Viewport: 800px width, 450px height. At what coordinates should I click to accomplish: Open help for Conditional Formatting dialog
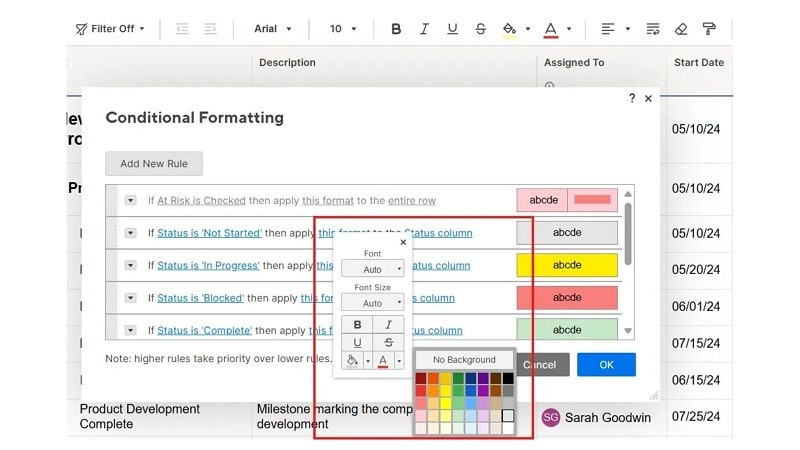pos(632,98)
